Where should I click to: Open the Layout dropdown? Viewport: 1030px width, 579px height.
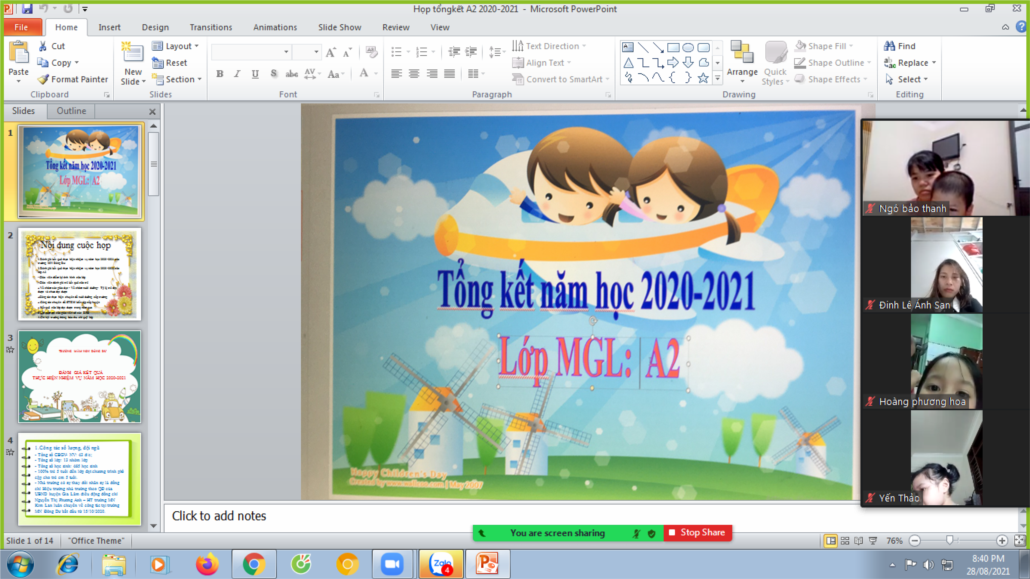click(x=176, y=46)
